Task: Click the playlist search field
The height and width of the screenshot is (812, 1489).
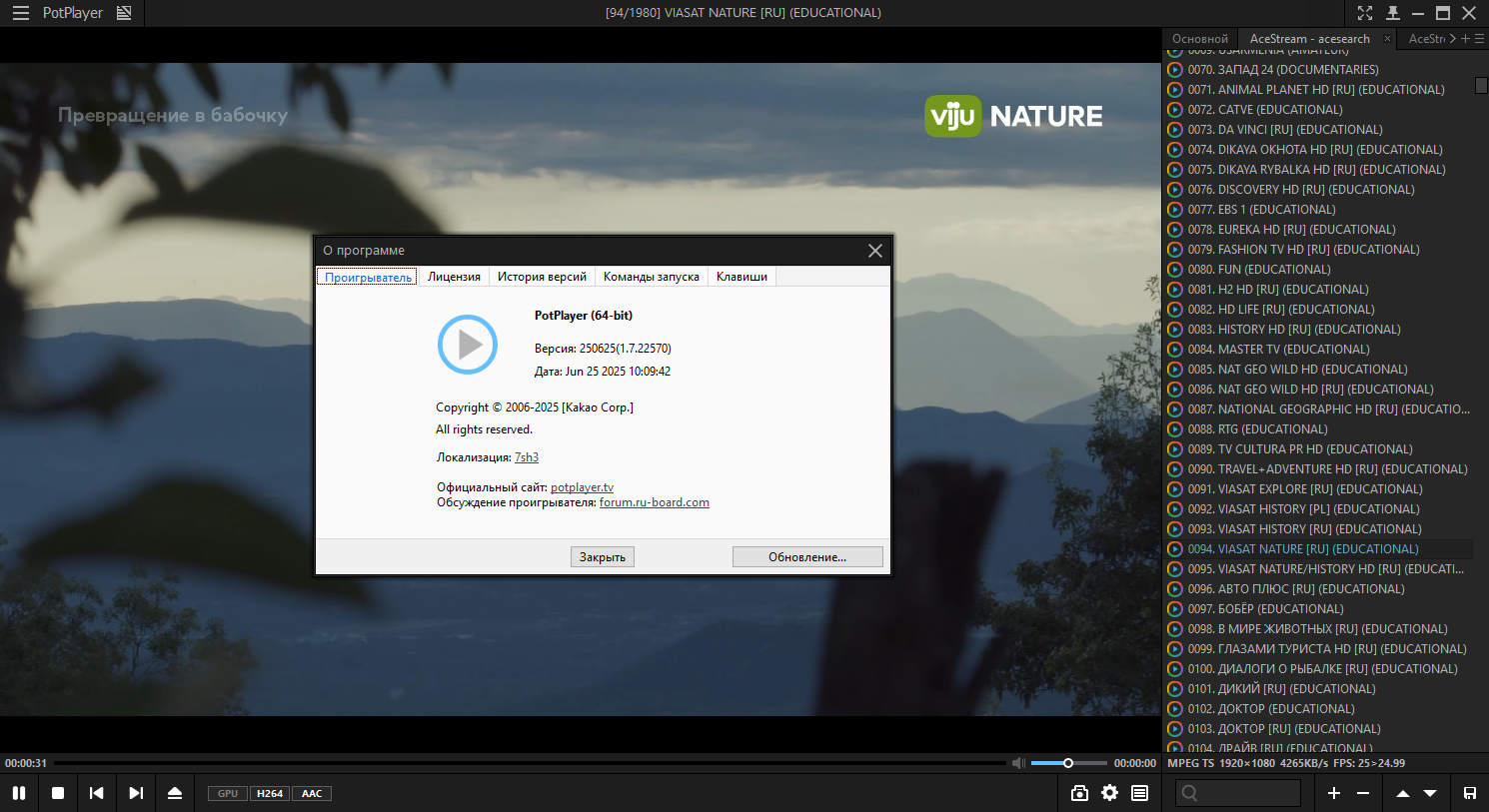Action: 1238,793
